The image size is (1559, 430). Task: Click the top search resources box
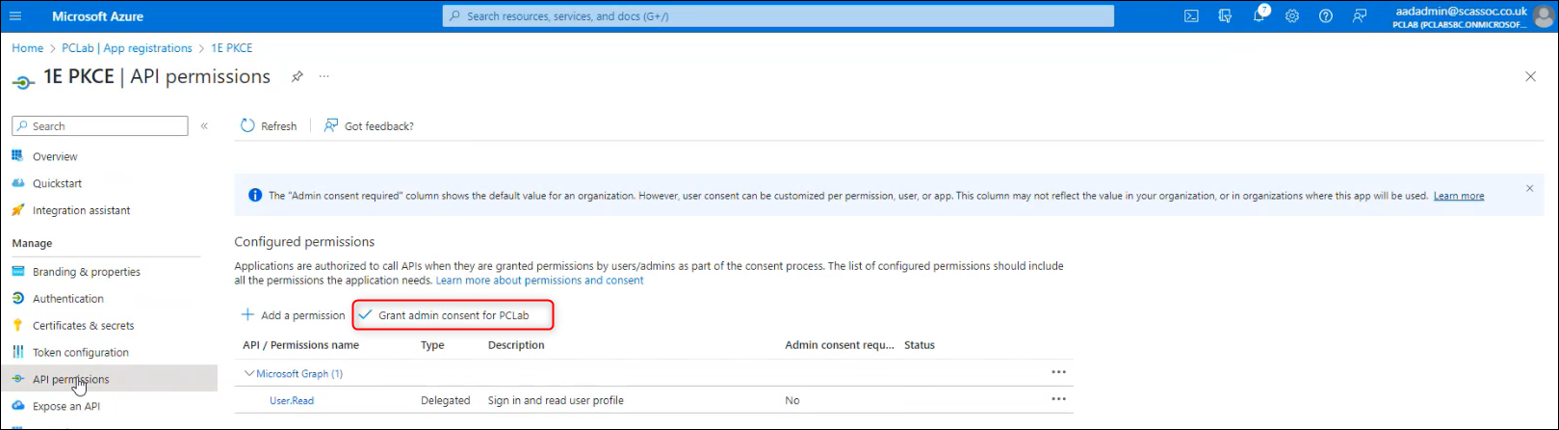[778, 16]
